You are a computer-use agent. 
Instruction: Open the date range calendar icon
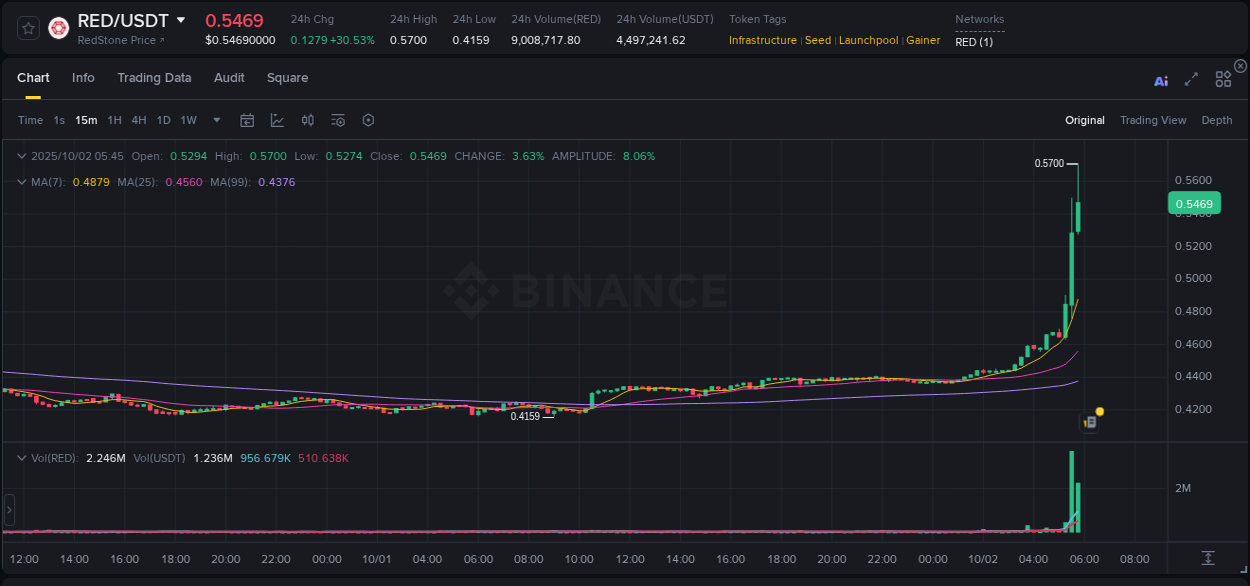pyautogui.click(x=247, y=119)
